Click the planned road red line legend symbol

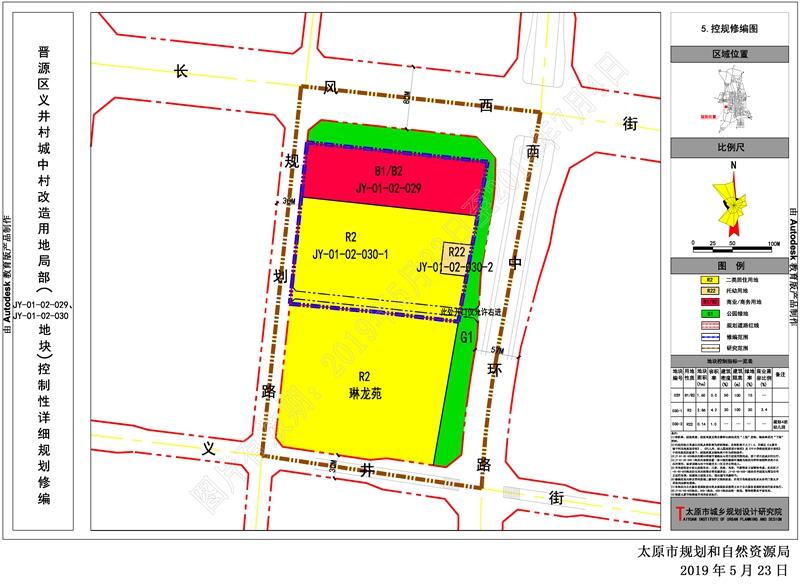click(x=709, y=323)
